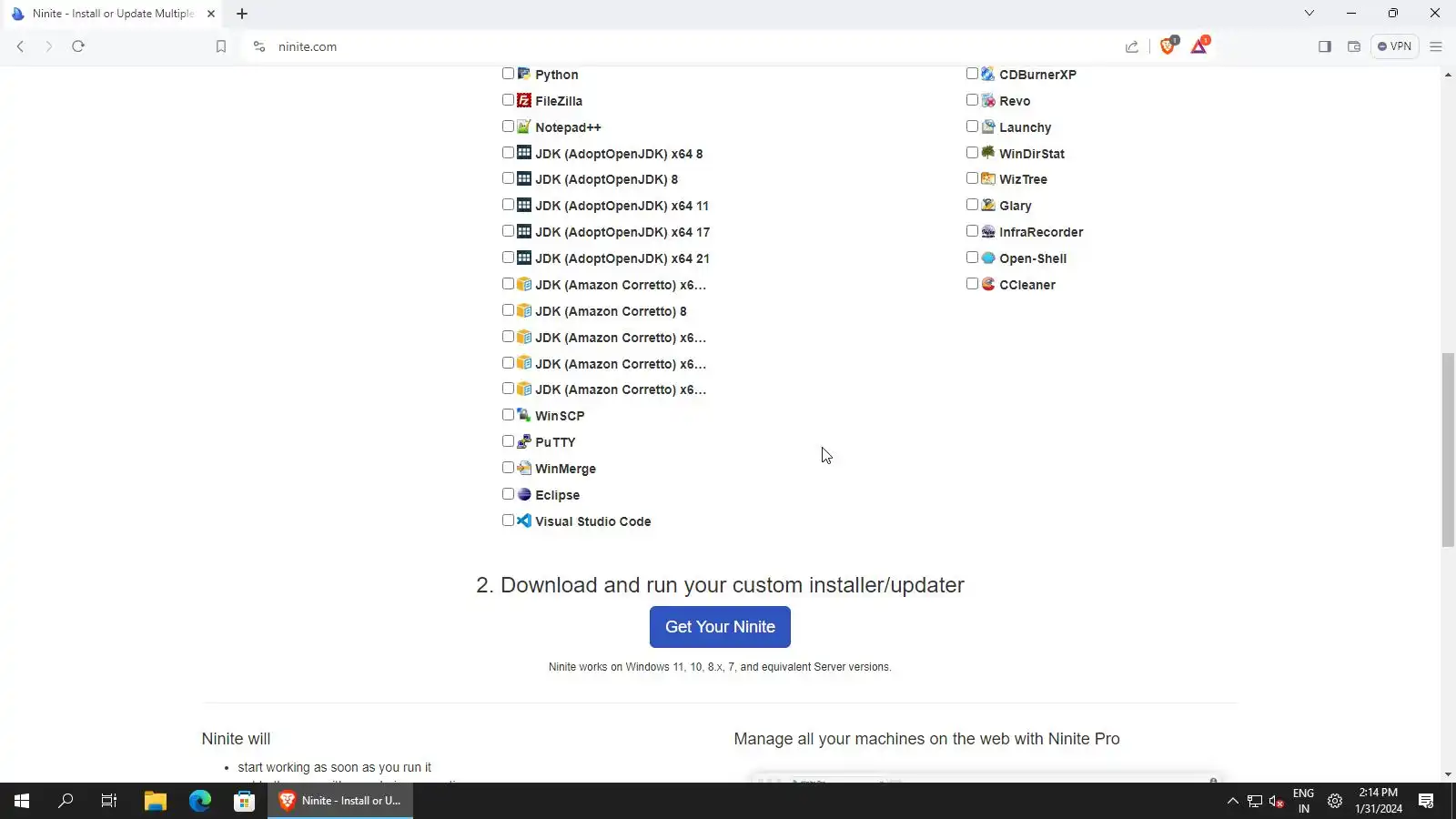1456x819 pixels.
Task: Click the WizTree app icon
Action: pos(988,178)
